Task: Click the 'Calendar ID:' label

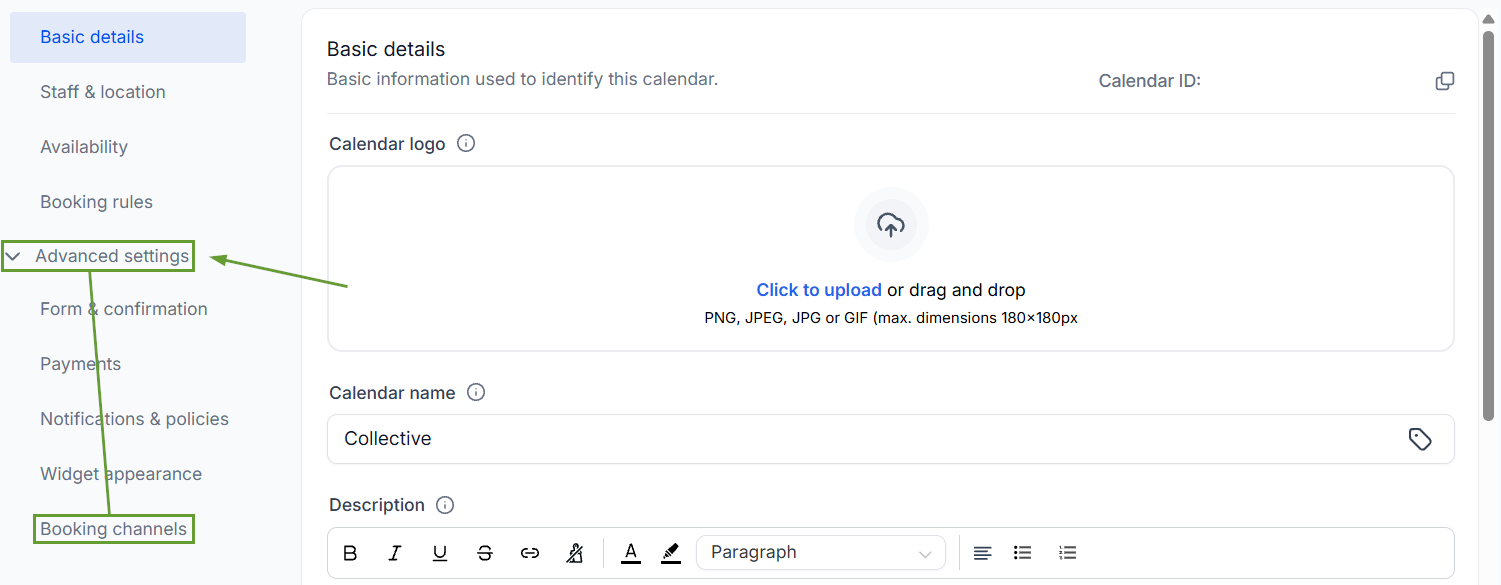Action: point(1150,81)
